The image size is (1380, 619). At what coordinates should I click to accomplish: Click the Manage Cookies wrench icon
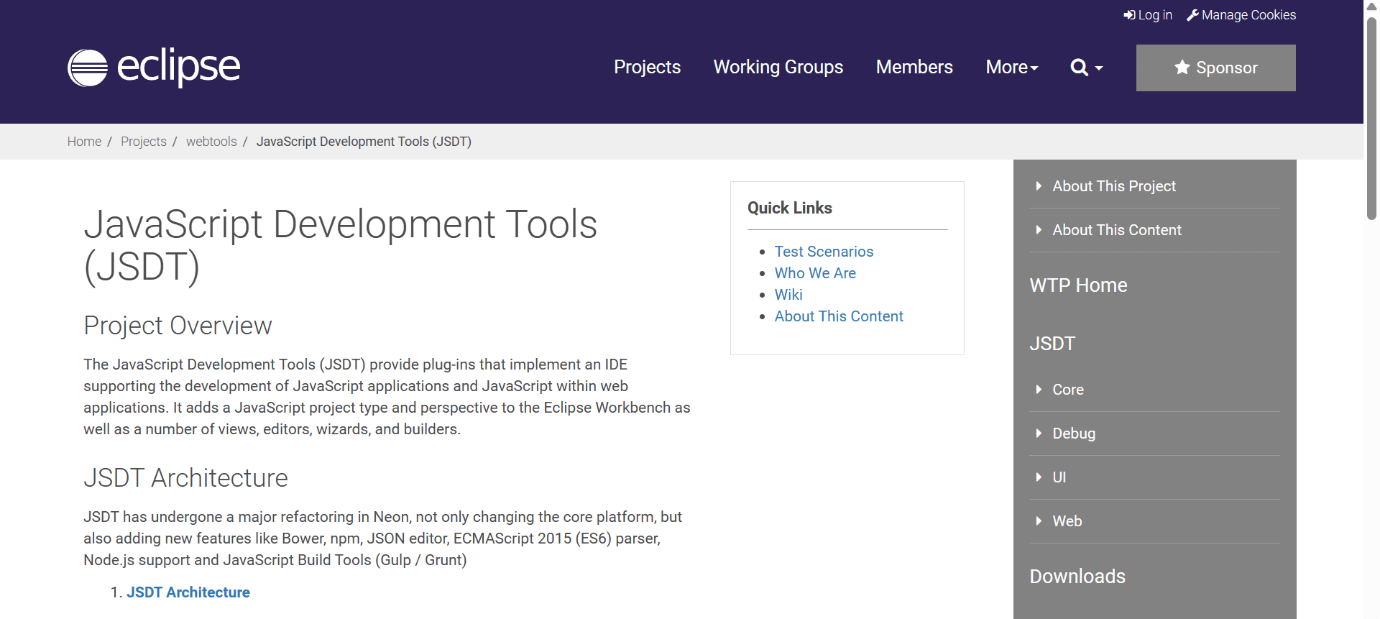(x=1192, y=15)
